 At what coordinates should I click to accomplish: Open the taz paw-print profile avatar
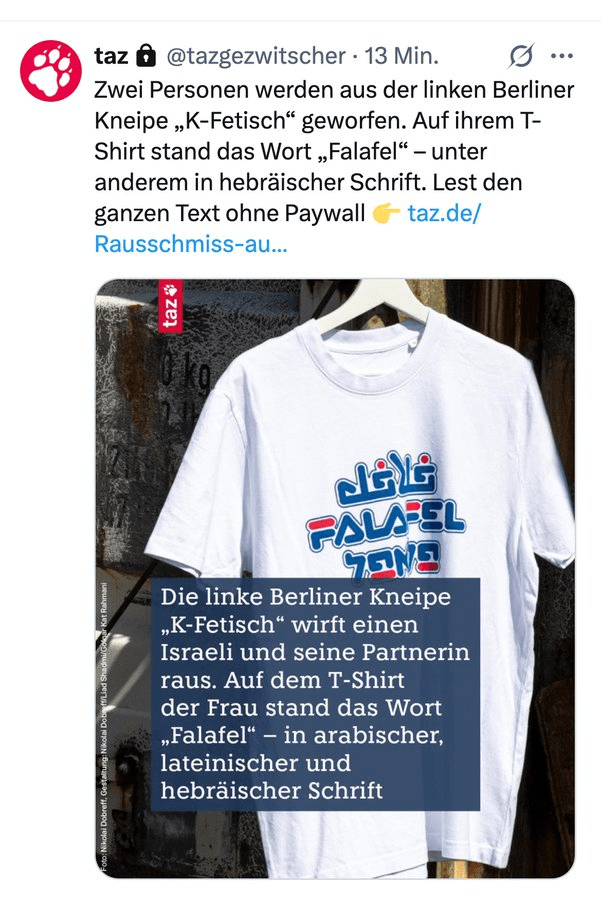(x=51, y=71)
